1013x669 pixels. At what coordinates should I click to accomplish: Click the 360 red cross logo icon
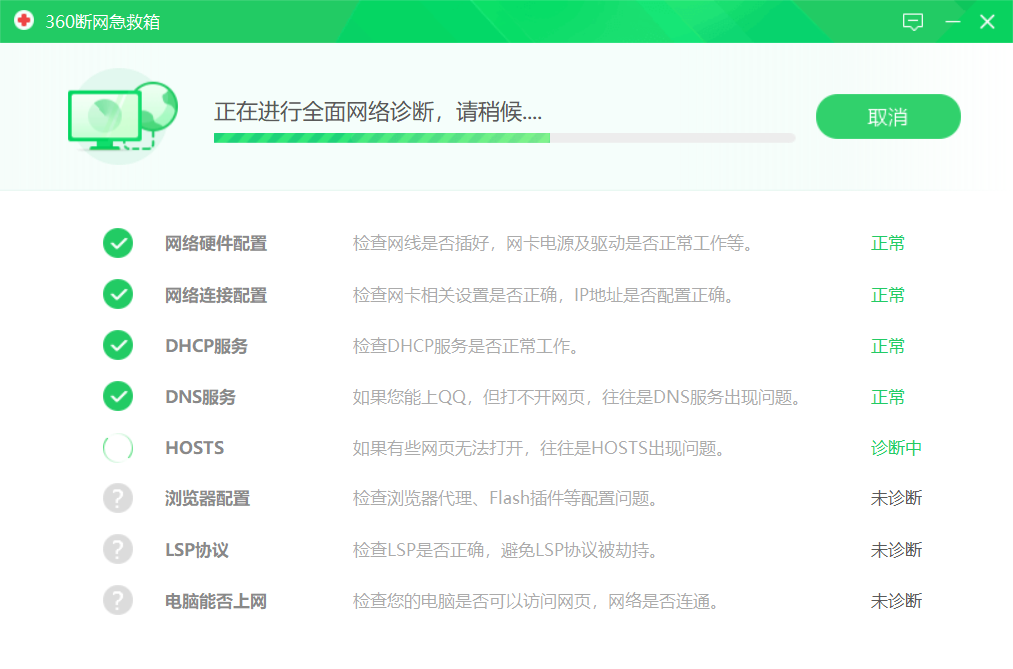(x=24, y=21)
